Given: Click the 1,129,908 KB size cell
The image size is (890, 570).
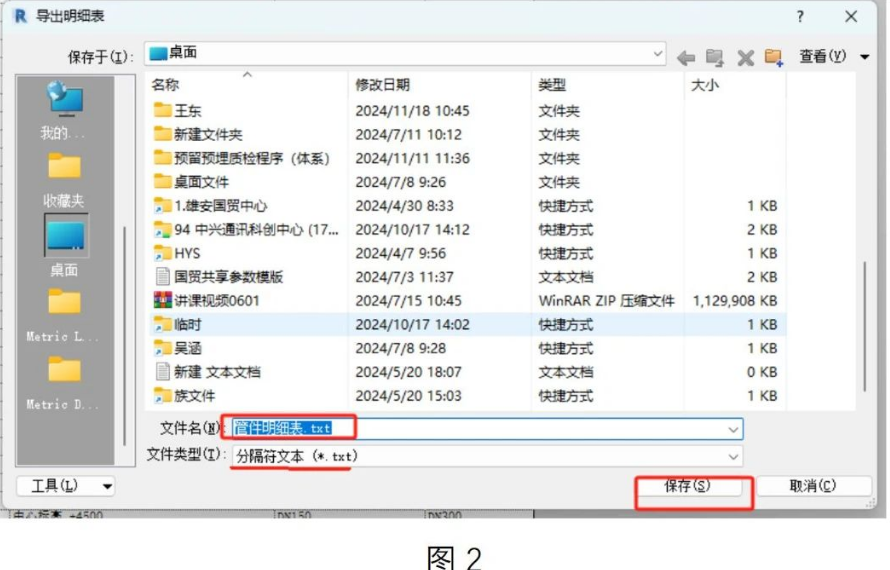Looking at the screenshot, I should click(x=734, y=301).
